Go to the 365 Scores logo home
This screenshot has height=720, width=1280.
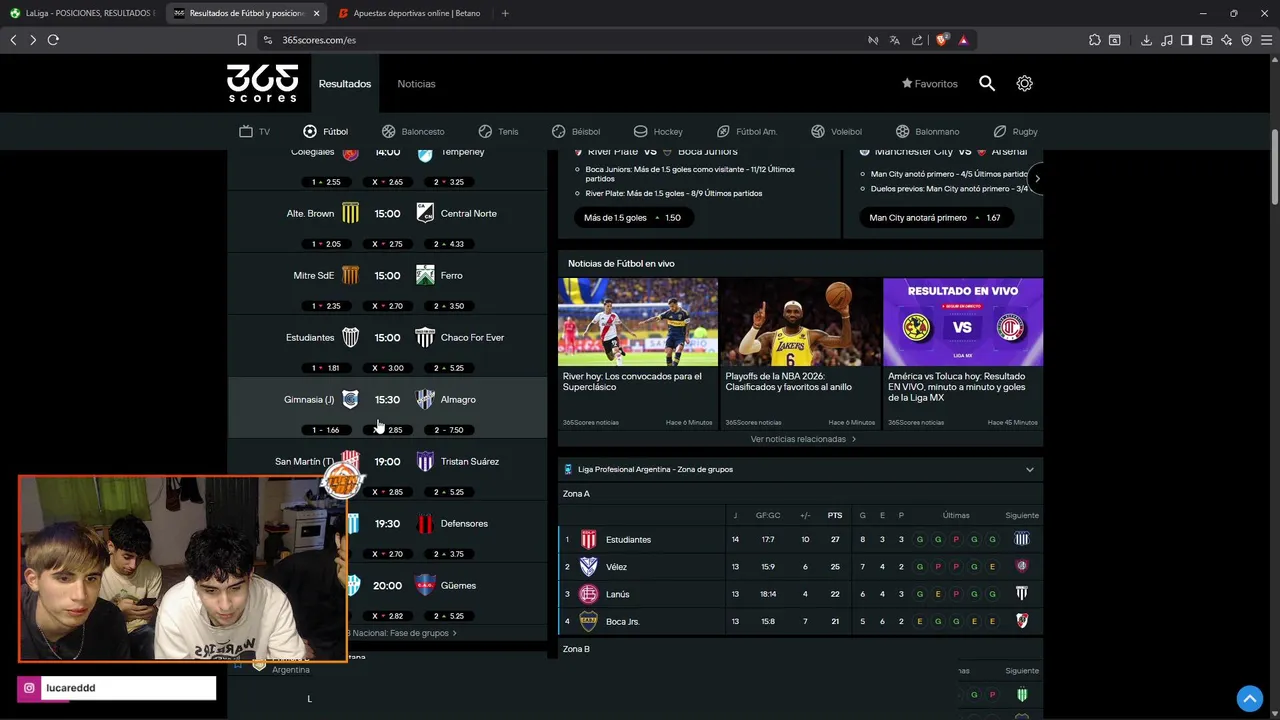[262, 83]
